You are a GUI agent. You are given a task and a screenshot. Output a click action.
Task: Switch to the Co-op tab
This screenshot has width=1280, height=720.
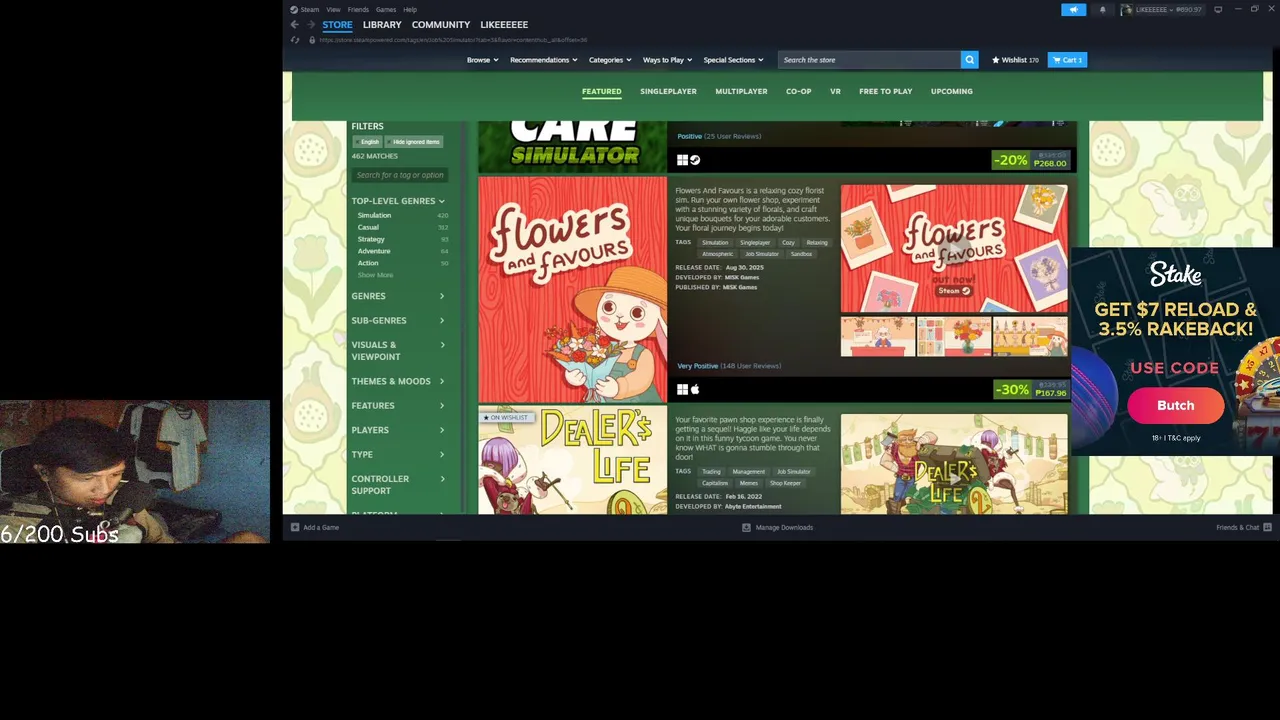click(x=798, y=91)
